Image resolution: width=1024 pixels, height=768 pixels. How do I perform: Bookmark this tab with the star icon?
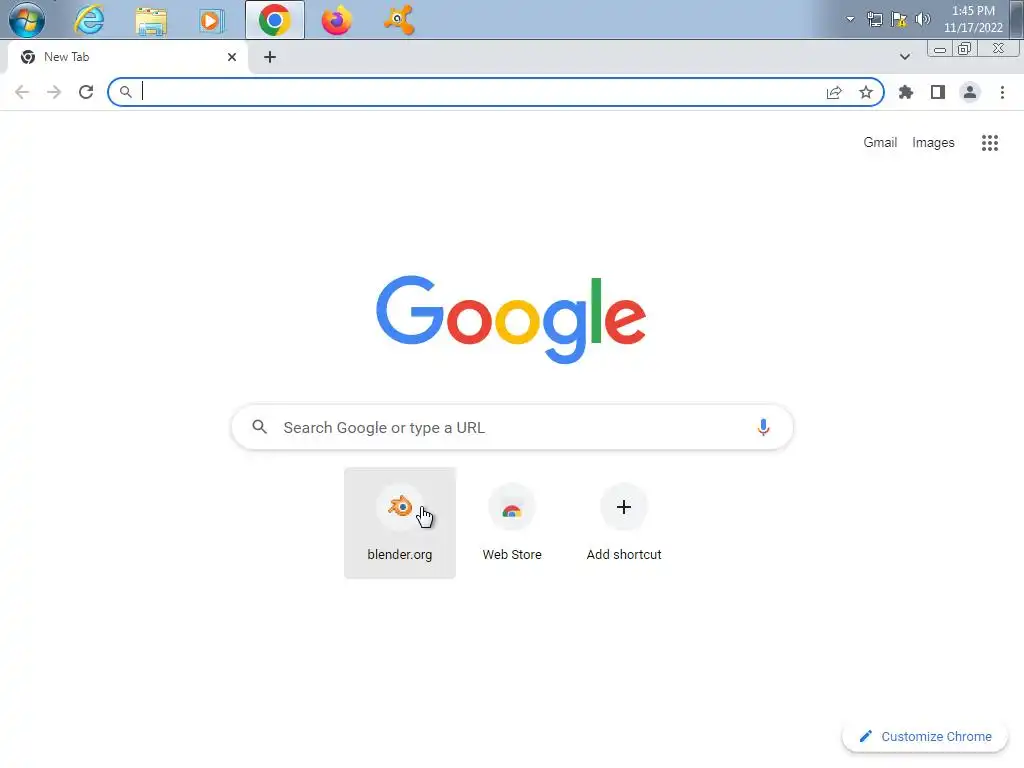pos(866,92)
